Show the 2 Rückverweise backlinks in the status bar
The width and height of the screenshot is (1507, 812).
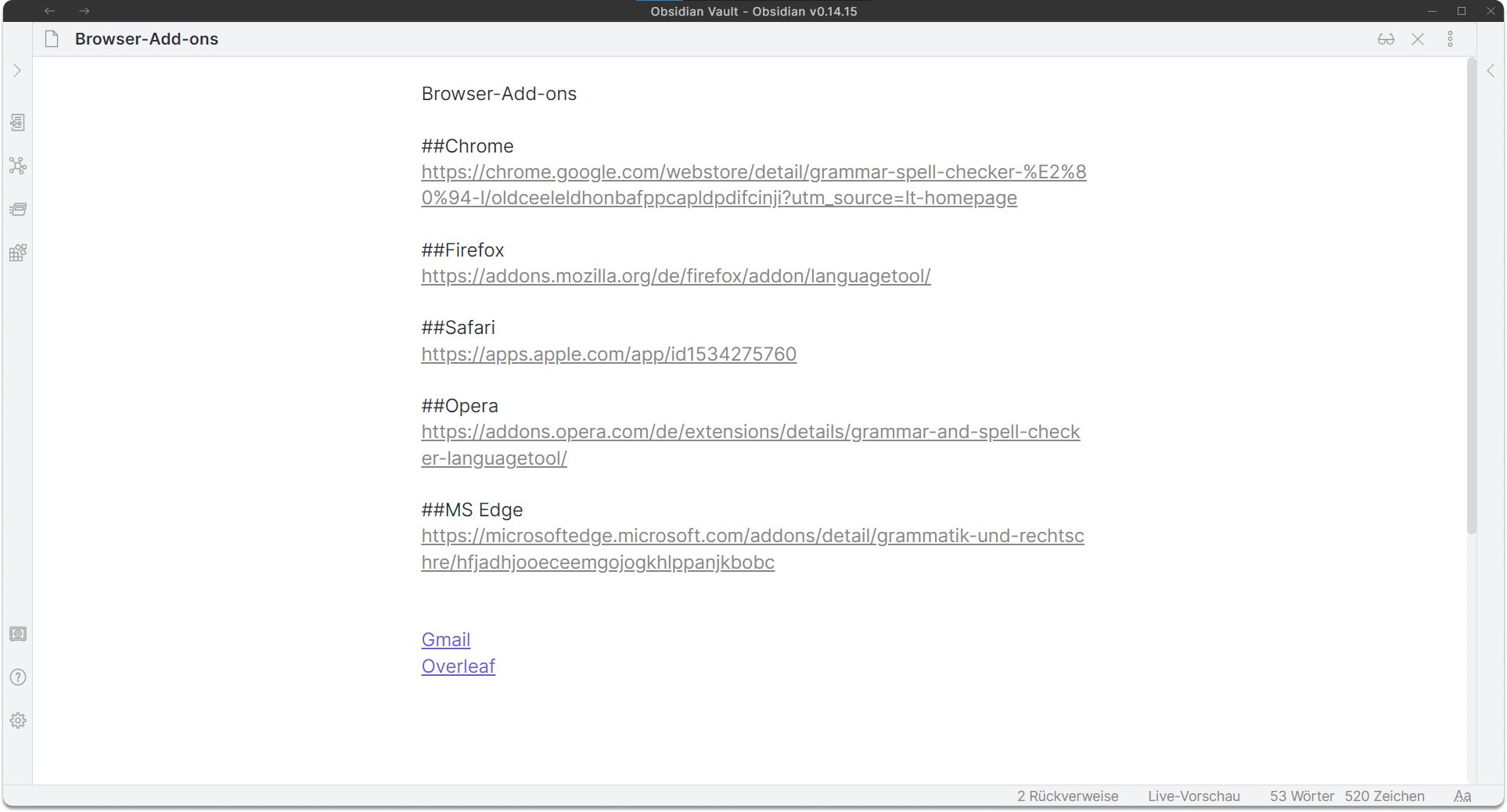pyautogui.click(x=1067, y=796)
